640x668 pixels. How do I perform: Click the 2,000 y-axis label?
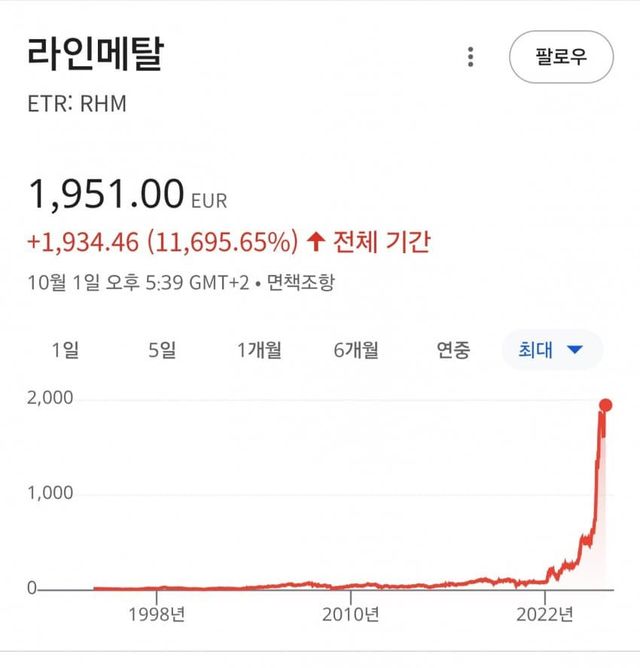click(49, 398)
